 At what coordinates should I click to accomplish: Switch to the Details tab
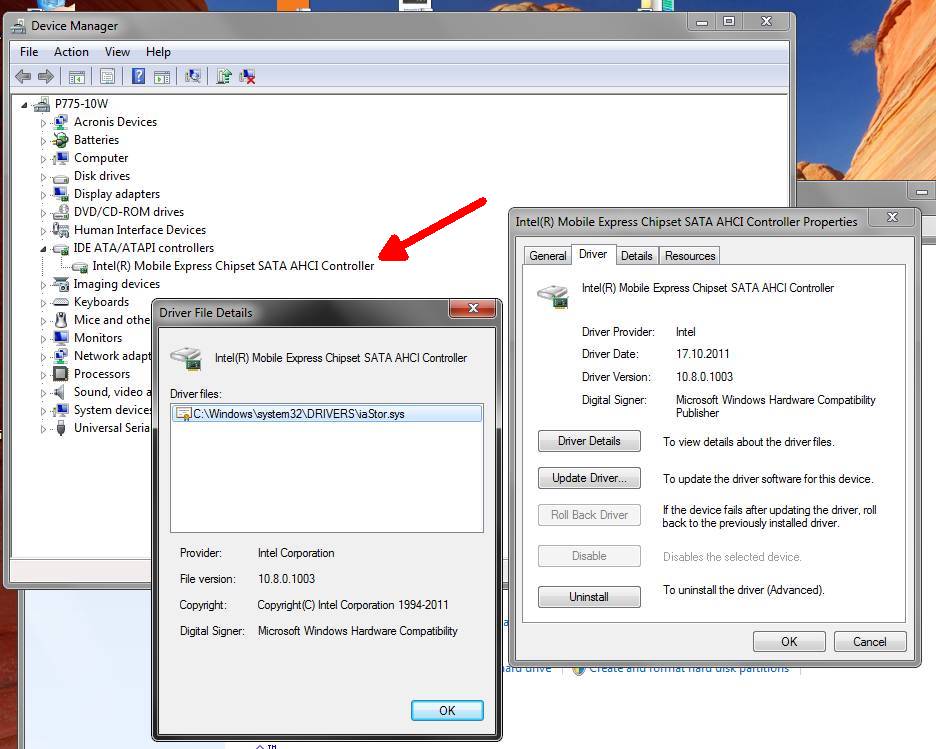click(636, 255)
